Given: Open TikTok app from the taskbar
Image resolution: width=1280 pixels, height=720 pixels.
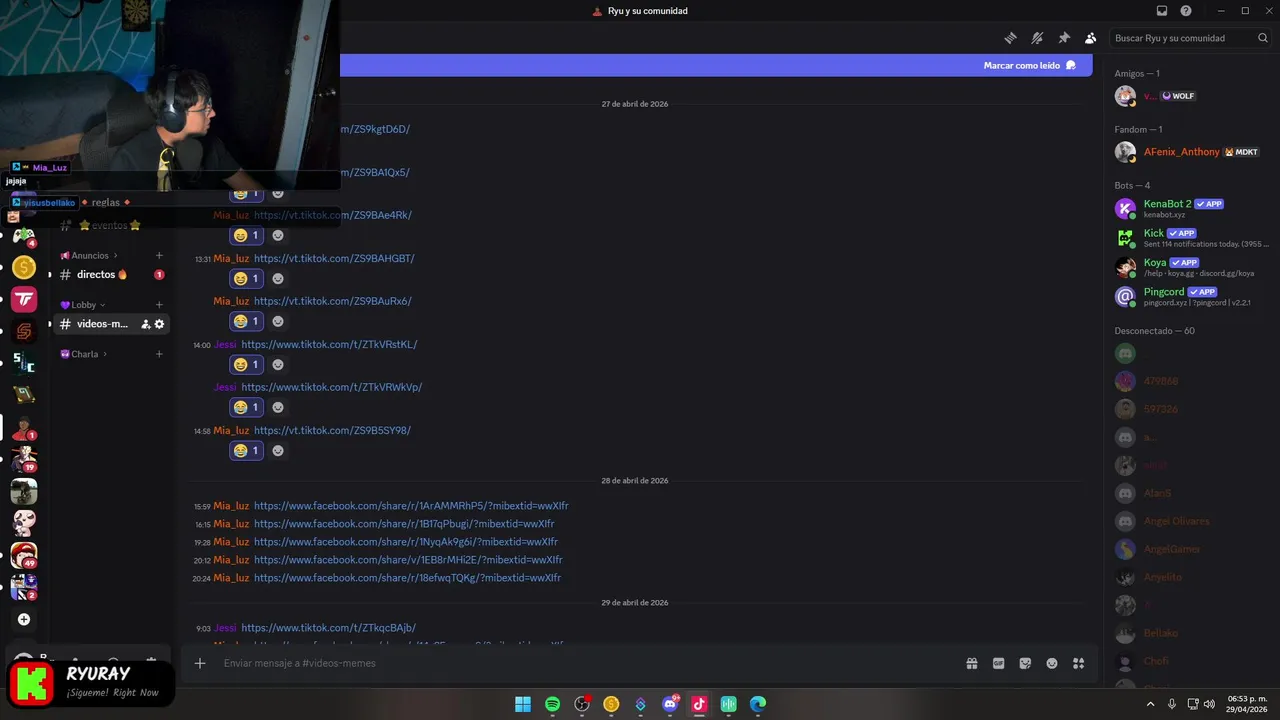Looking at the screenshot, I should click(699, 704).
